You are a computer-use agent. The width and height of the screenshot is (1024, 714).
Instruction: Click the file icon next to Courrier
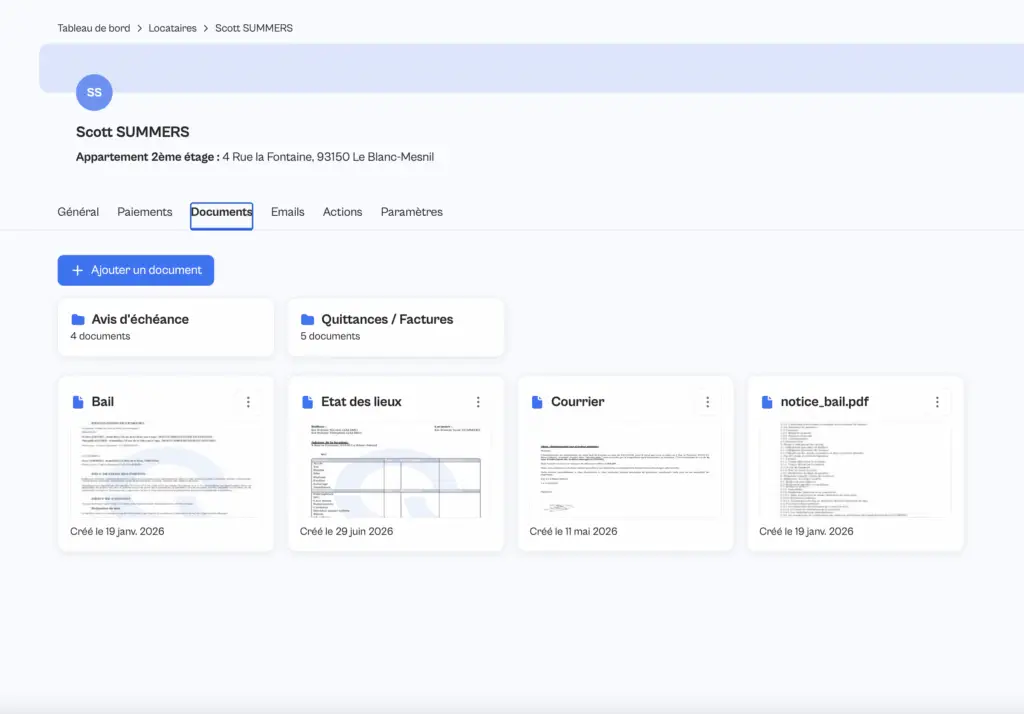pyautogui.click(x=537, y=402)
